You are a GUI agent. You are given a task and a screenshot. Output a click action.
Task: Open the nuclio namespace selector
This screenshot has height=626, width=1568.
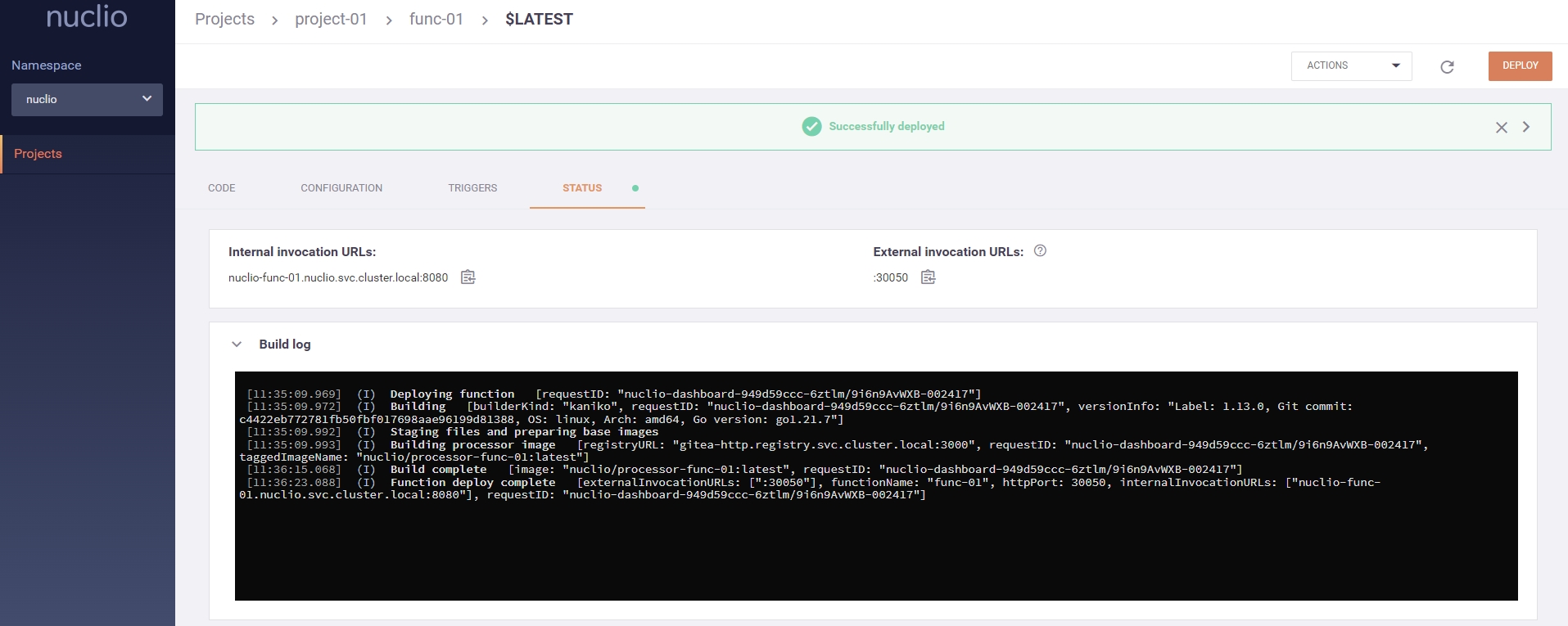(x=87, y=99)
